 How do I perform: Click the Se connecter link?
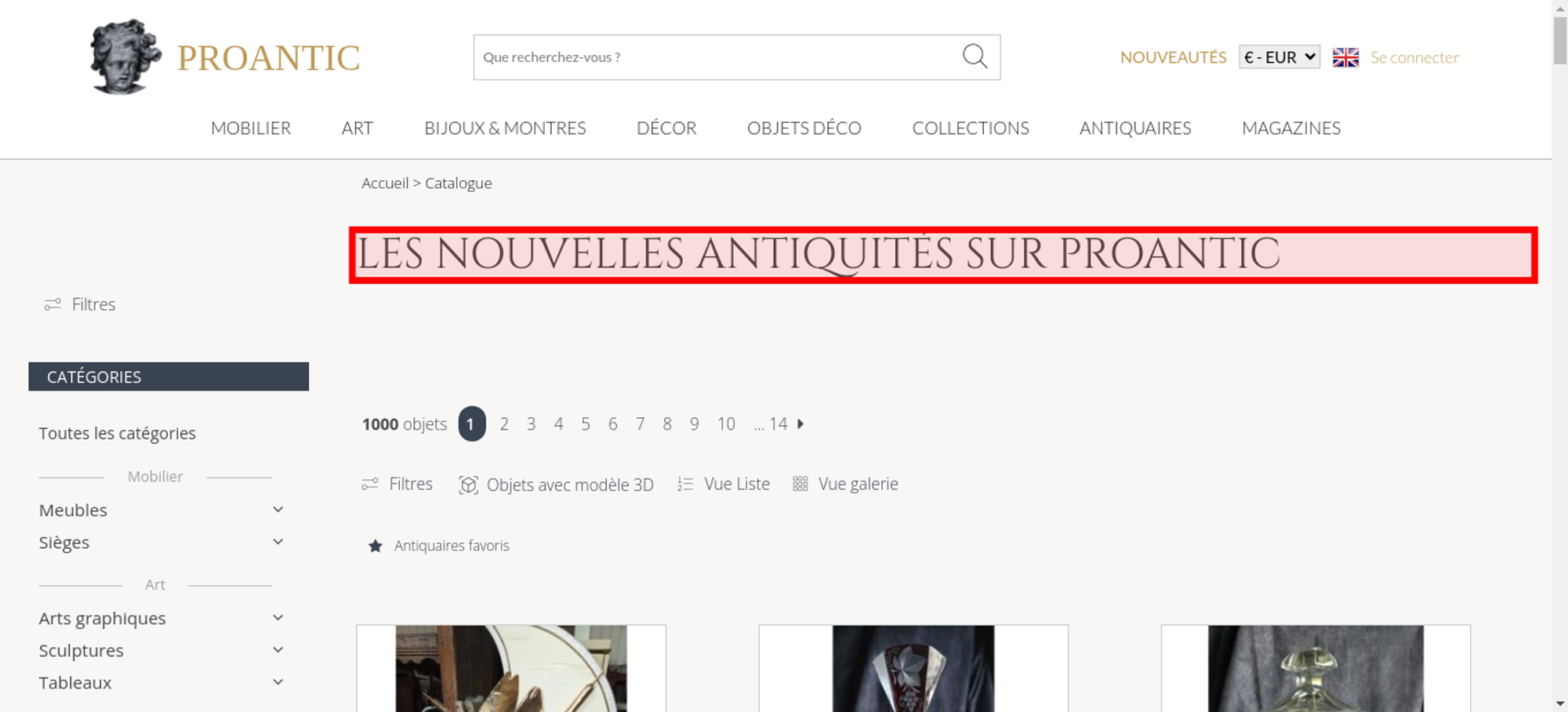(x=1414, y=57)
